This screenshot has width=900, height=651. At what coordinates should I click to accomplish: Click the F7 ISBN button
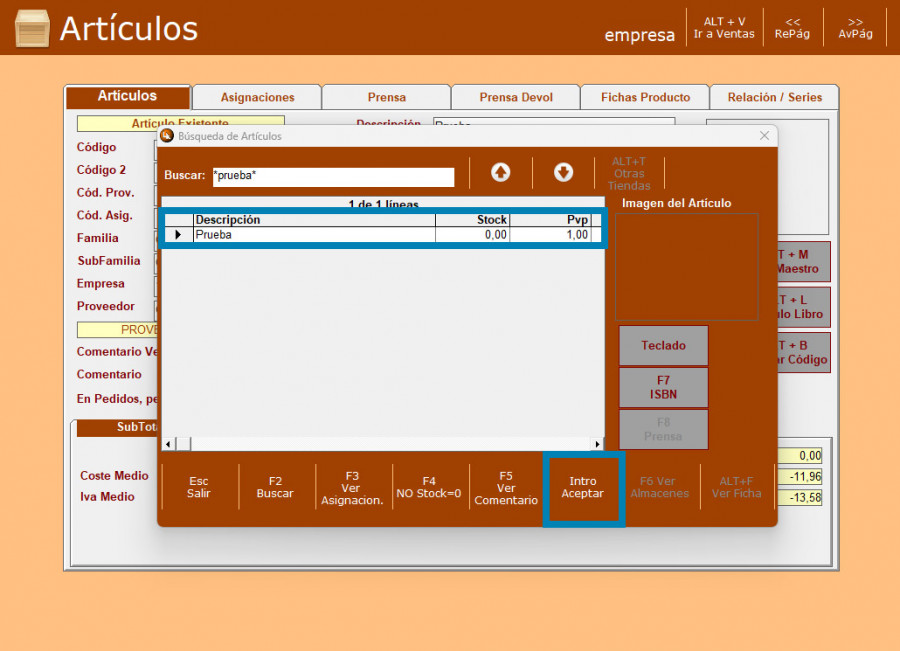[663, 387]
